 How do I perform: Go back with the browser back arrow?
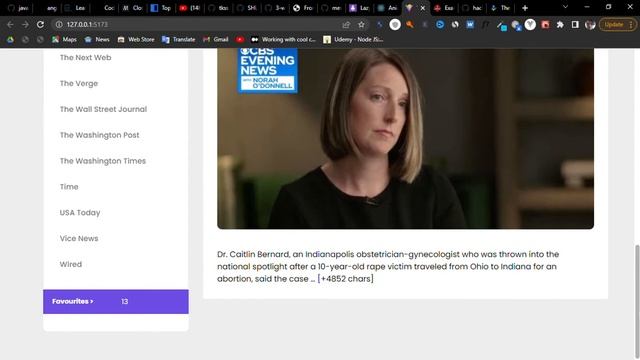tap(10, 24)
